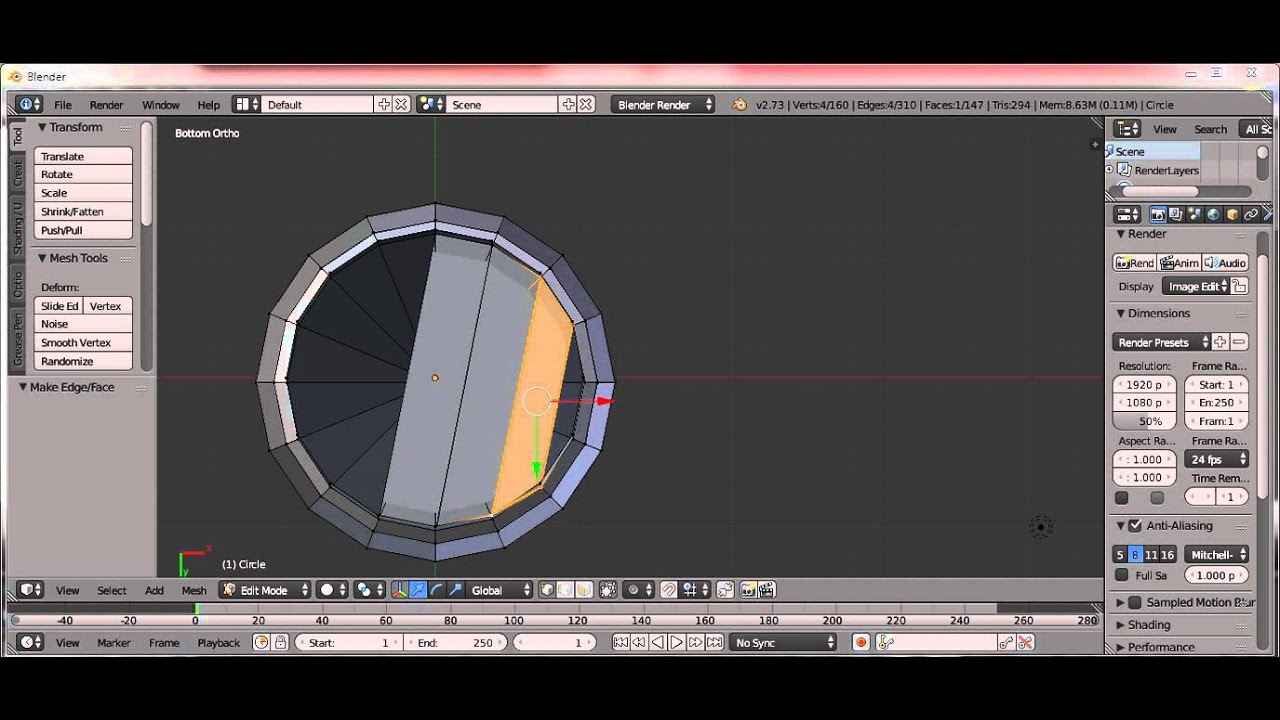Open the Mesh menu in 3D header
1280x720 pixels.
[x=194, y=590]
